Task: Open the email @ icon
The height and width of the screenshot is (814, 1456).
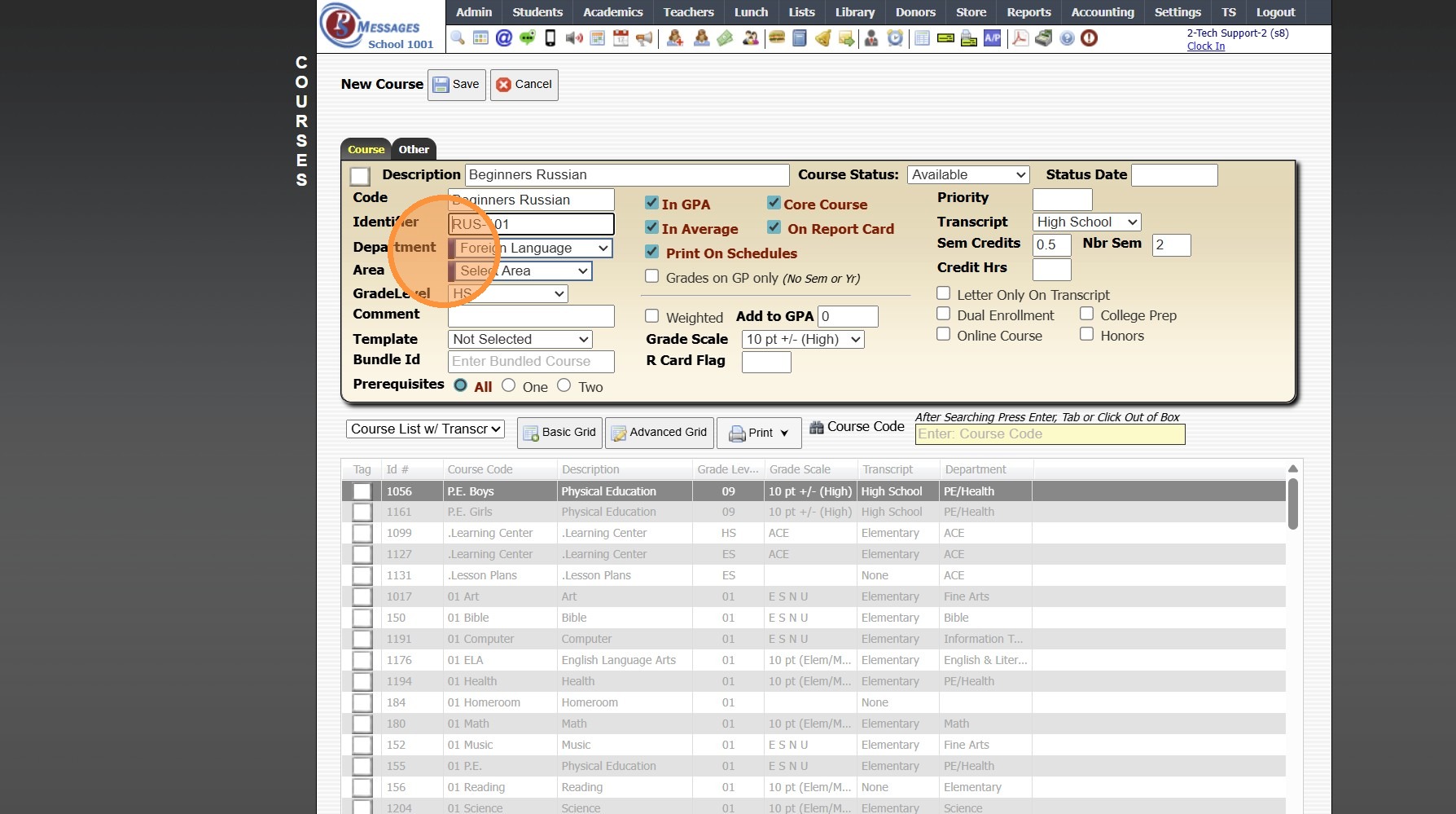Action: click(x=504, y=38)
